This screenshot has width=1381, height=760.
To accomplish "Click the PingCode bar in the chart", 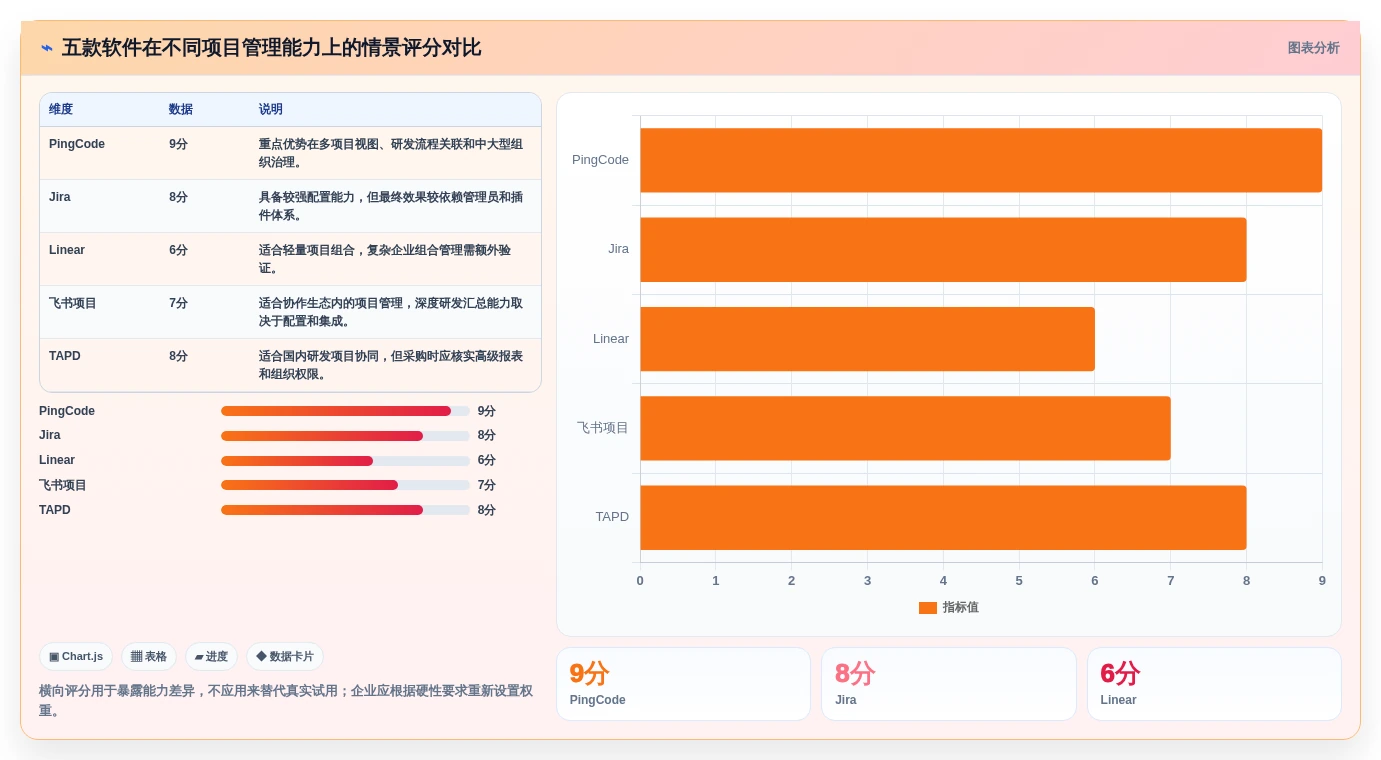I will pos(981,160).
